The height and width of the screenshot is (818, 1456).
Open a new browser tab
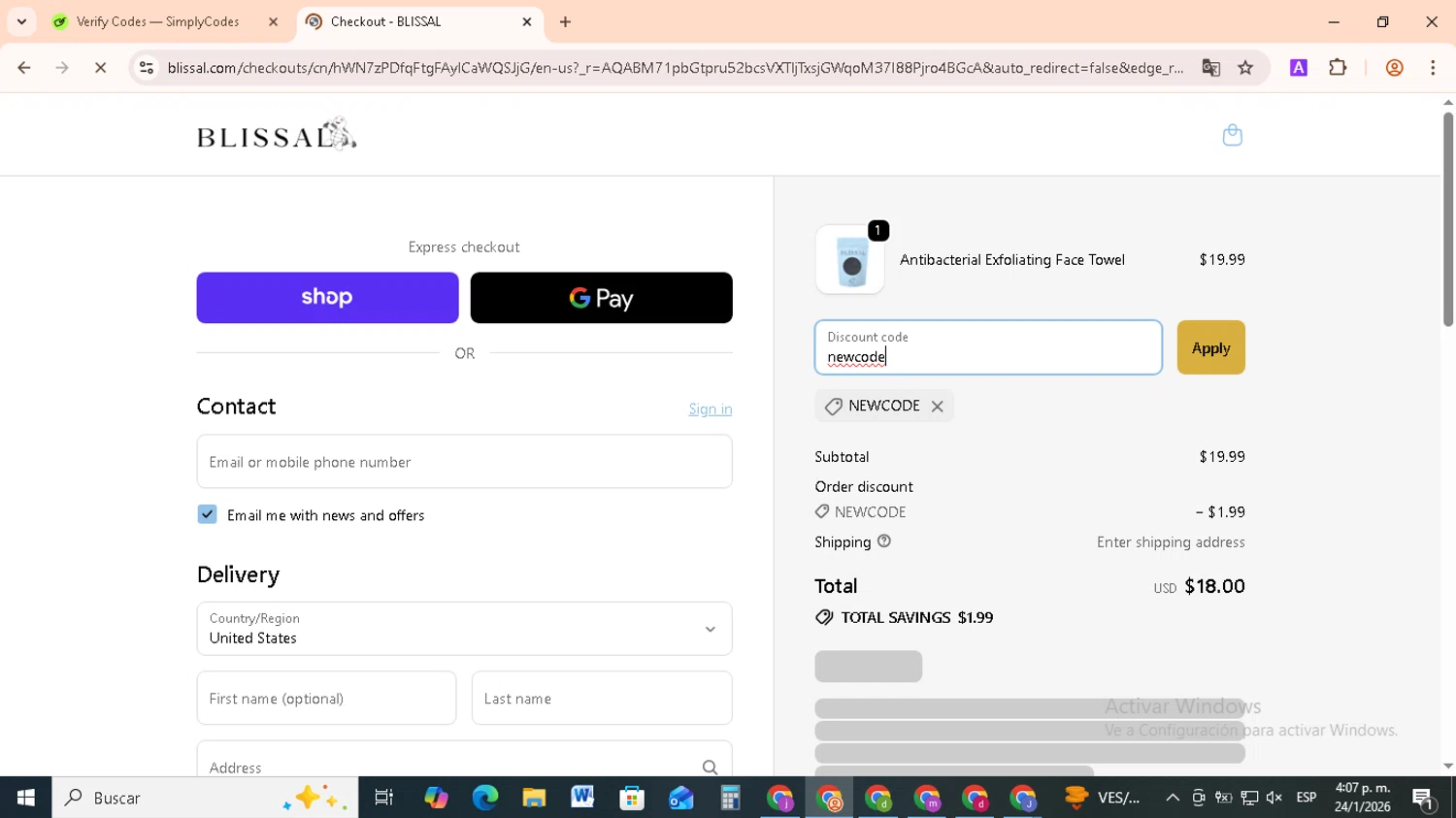(x=566, y=21)
